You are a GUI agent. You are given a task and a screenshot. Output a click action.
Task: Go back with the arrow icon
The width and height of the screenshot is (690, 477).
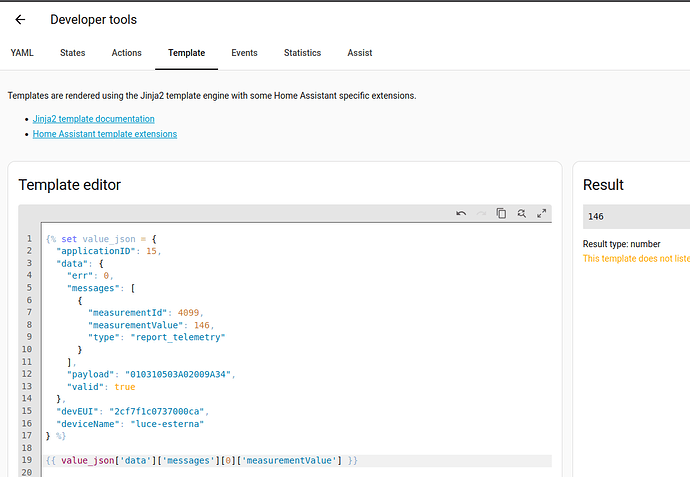coord(20,19)
